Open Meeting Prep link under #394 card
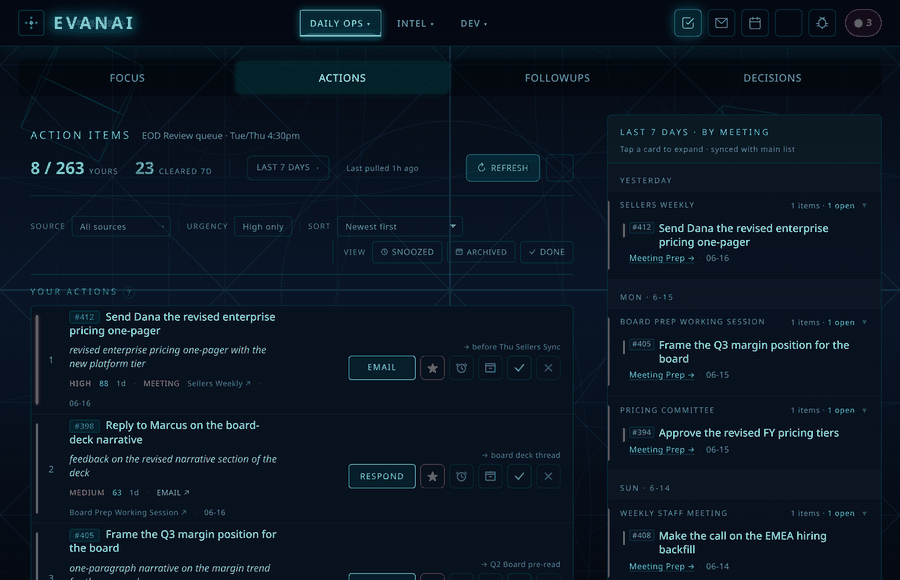900x580 pixels. (x=661, y=450)
